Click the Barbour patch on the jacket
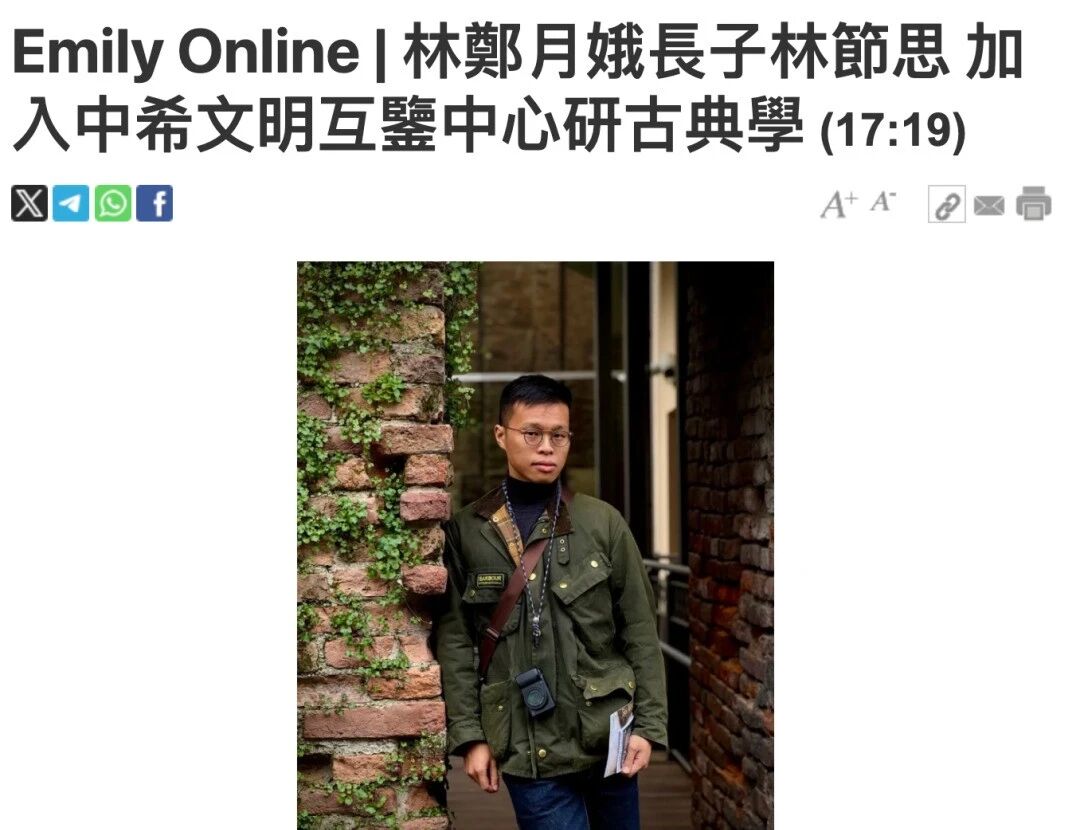1080x830 pixels. pyautogui.click(x=490, y=580)
